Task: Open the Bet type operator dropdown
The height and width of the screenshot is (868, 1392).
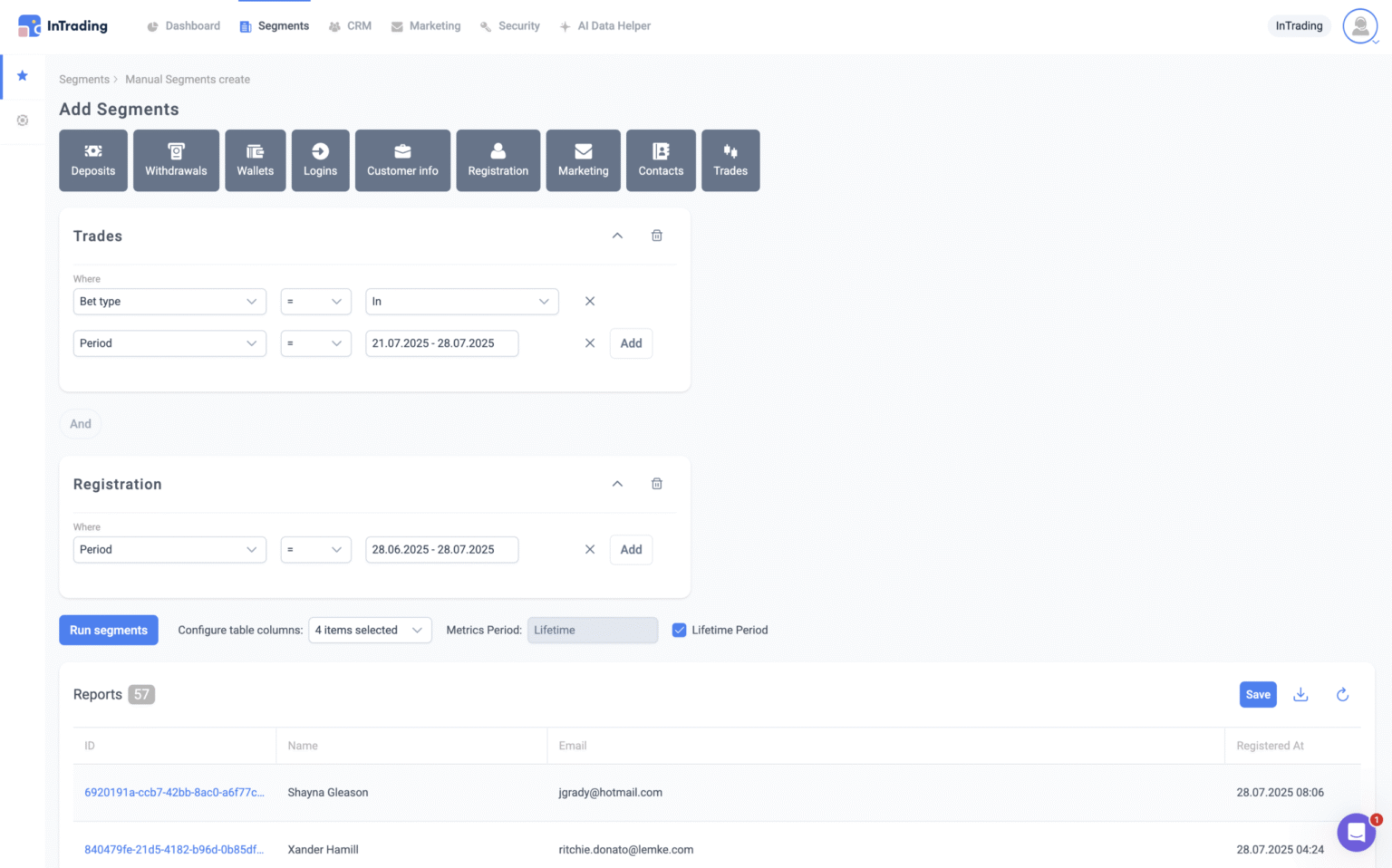Action: 315,302
